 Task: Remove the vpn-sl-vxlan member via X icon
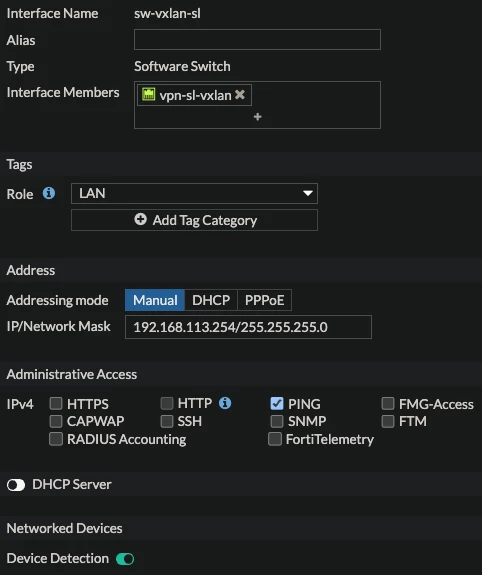[240, 95]
